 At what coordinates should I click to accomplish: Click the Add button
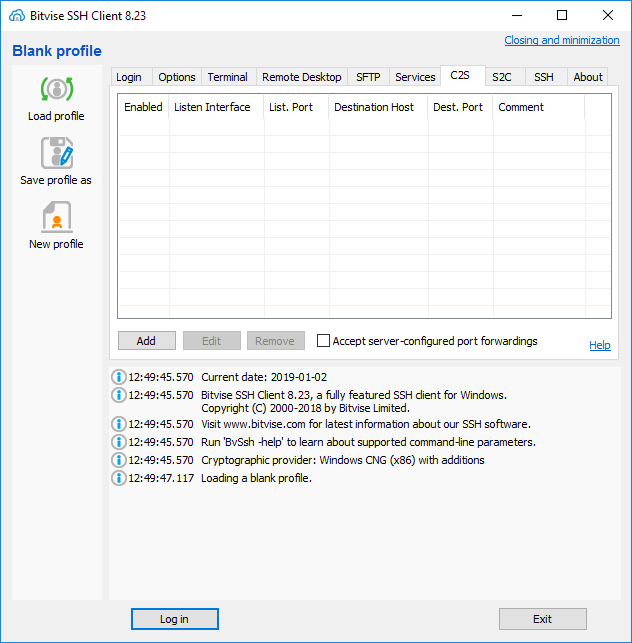pos(146,341)
